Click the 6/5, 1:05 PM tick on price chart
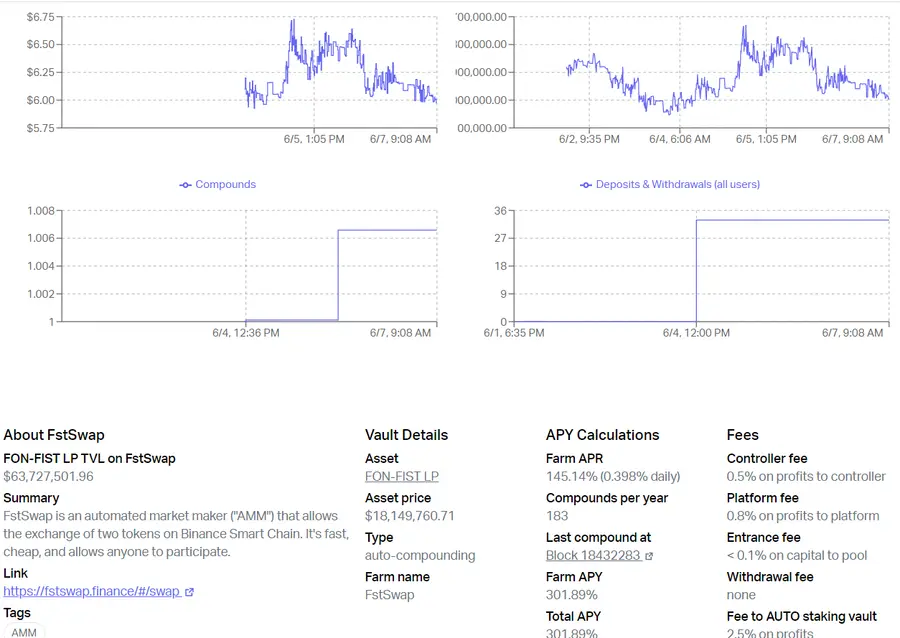 click(314, 139)
